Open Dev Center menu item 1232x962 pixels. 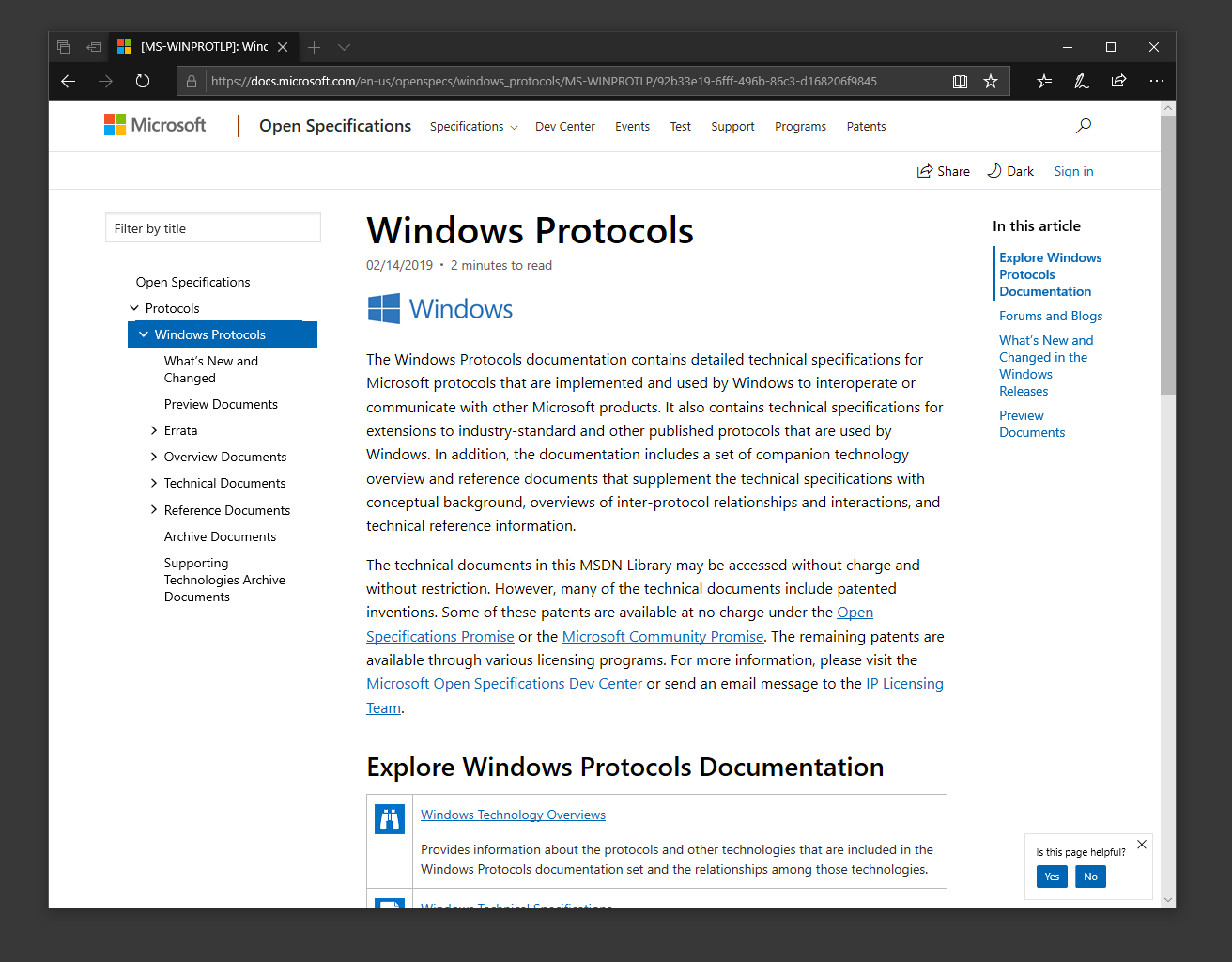coord(565,127)
